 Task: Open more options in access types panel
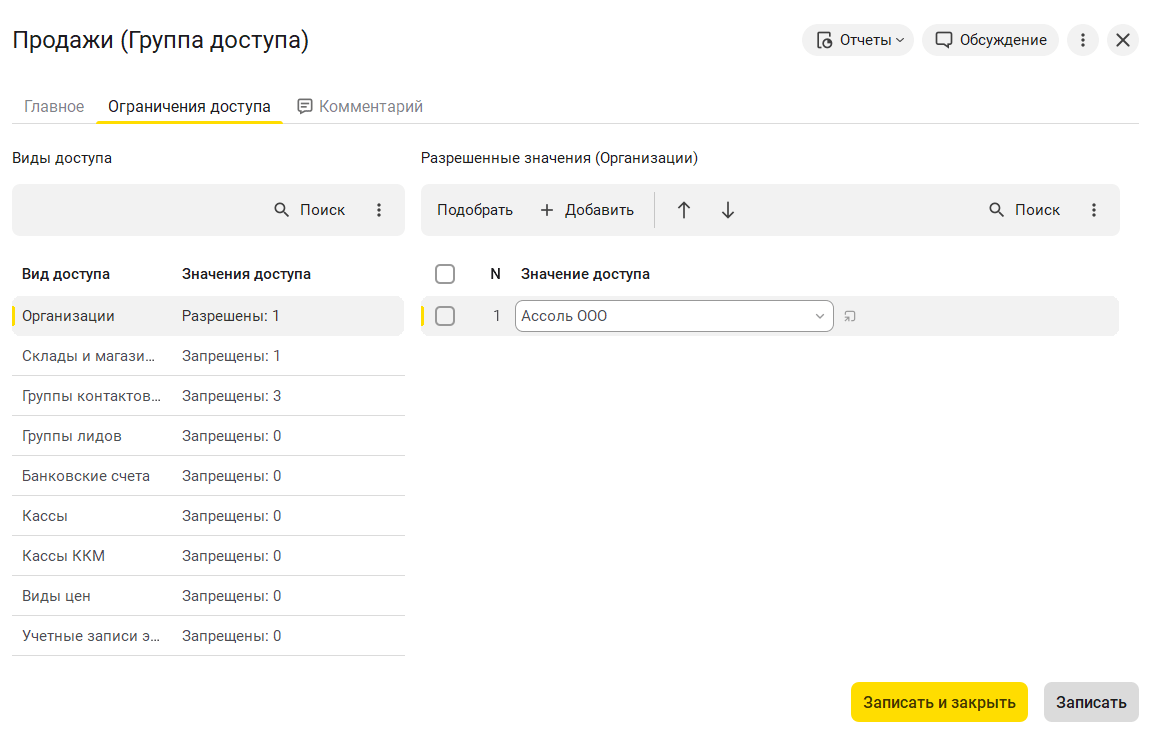379,210
